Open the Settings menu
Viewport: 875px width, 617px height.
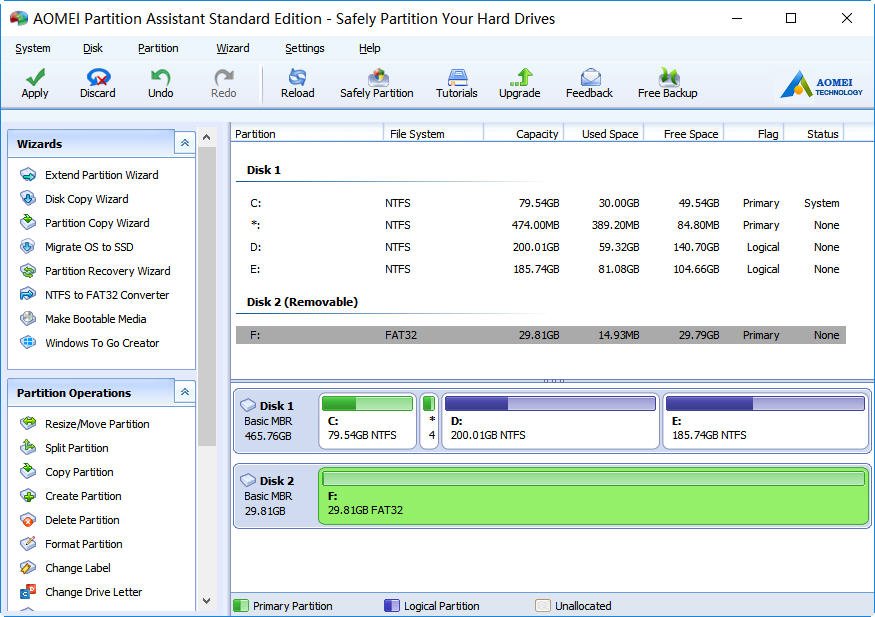click(x=305, y=49)
